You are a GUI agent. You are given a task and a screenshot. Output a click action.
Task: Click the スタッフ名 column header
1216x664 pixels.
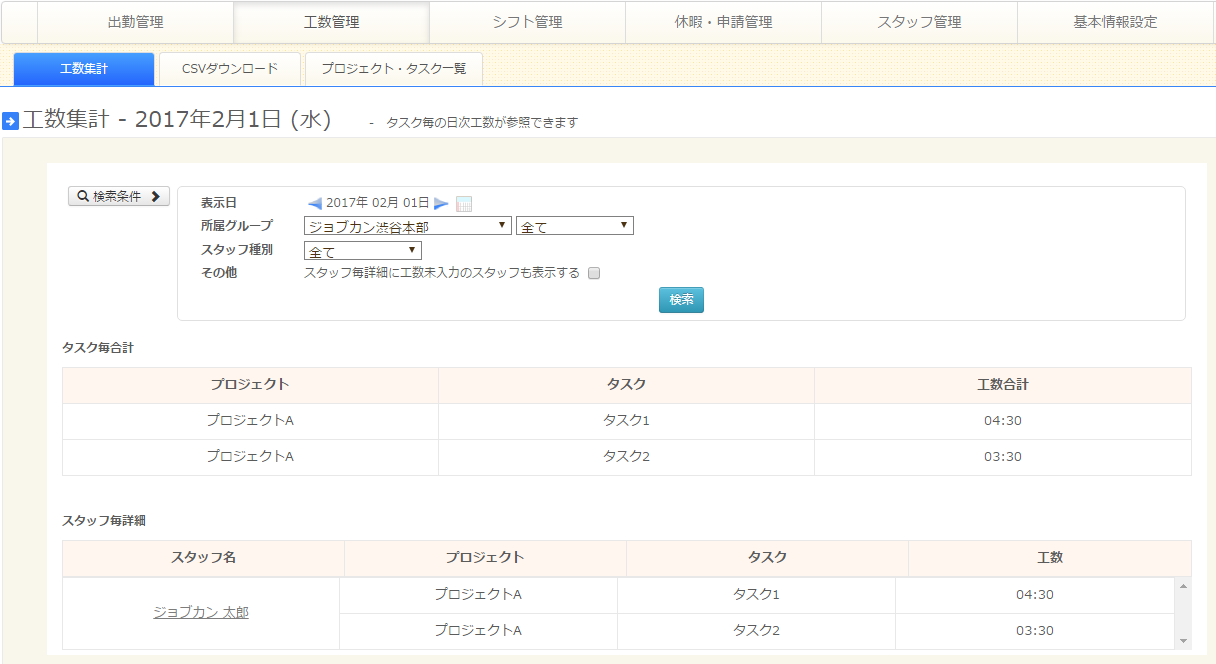tap(203, 558)
